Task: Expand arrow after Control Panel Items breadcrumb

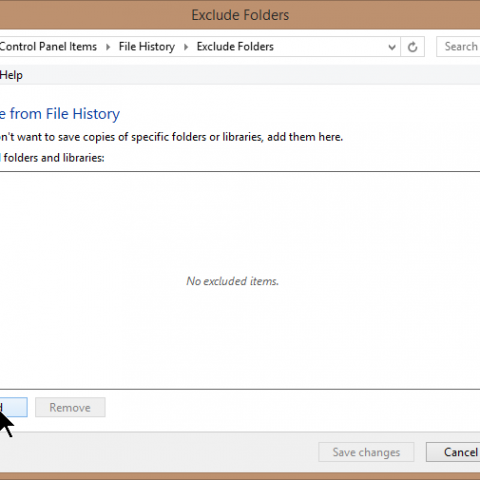Action: (108, 47)
